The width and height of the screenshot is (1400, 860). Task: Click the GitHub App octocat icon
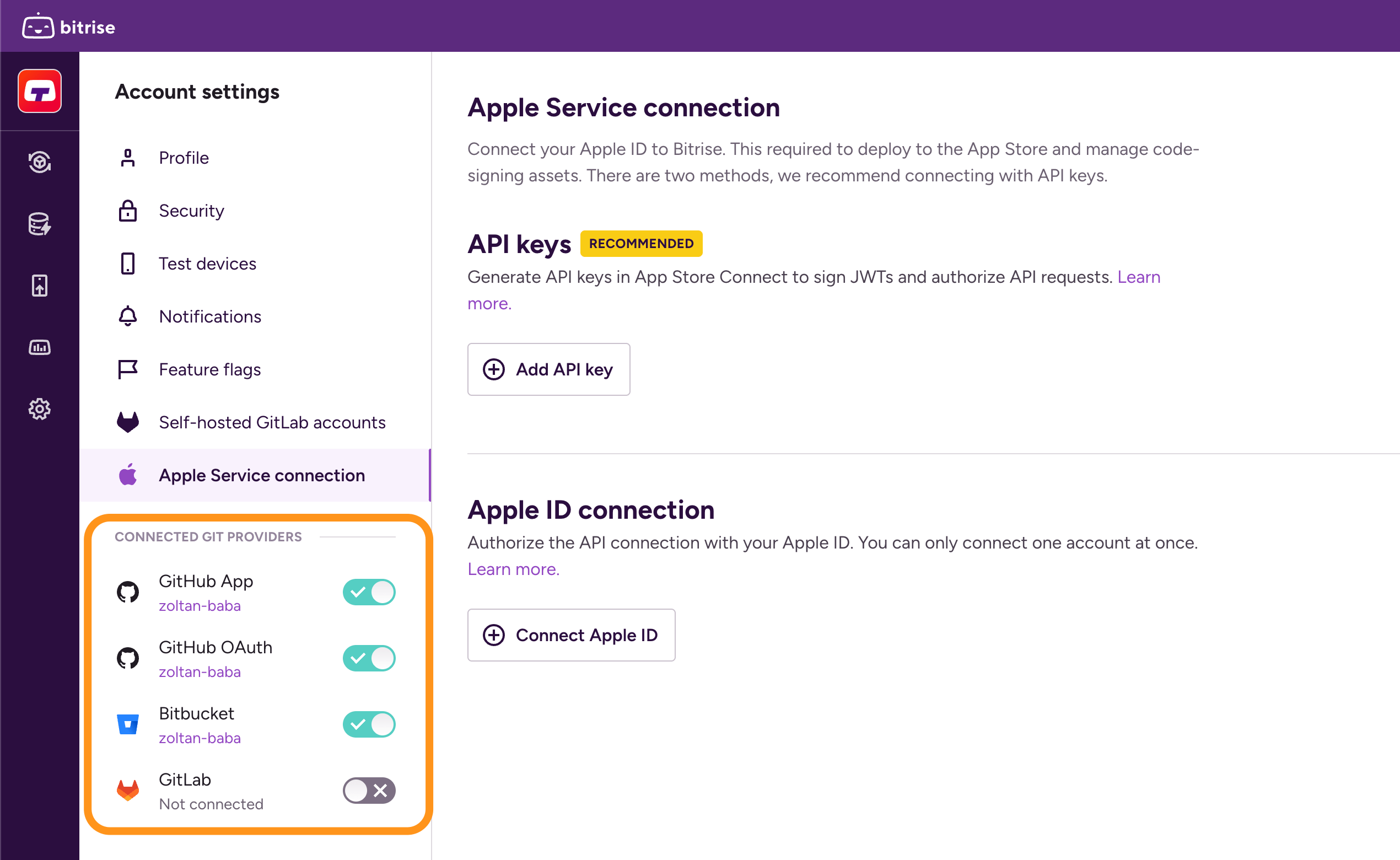pyautogui.click(x=128, y=592)
